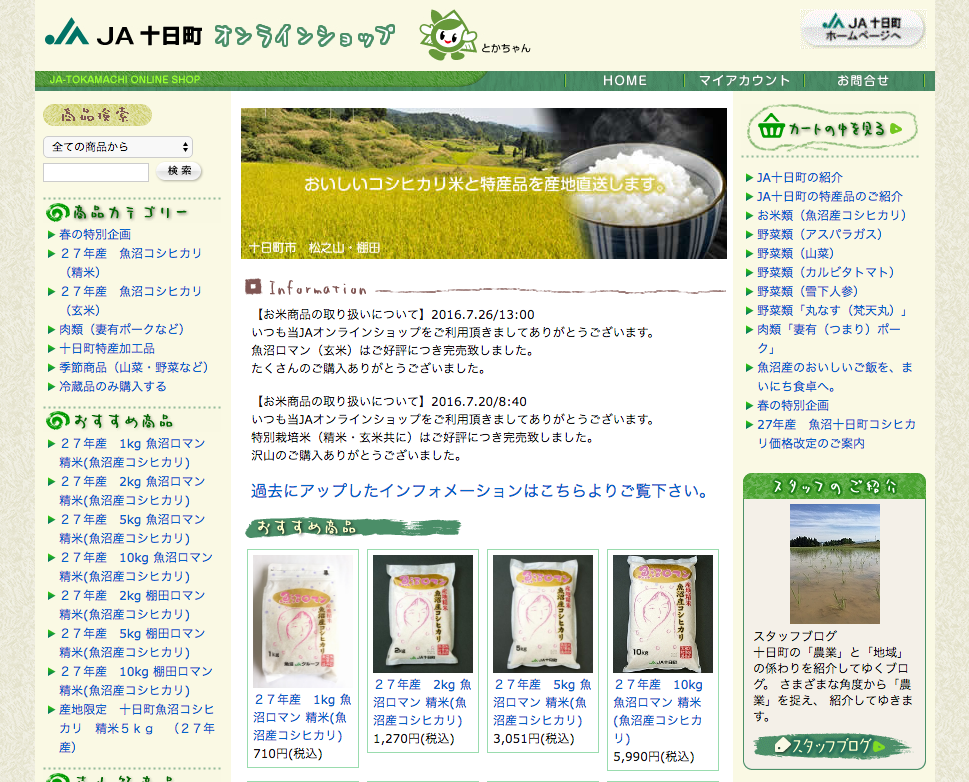
Task: Open the JA十日町 ホームページへ button
Action: [x=862, y=29]
